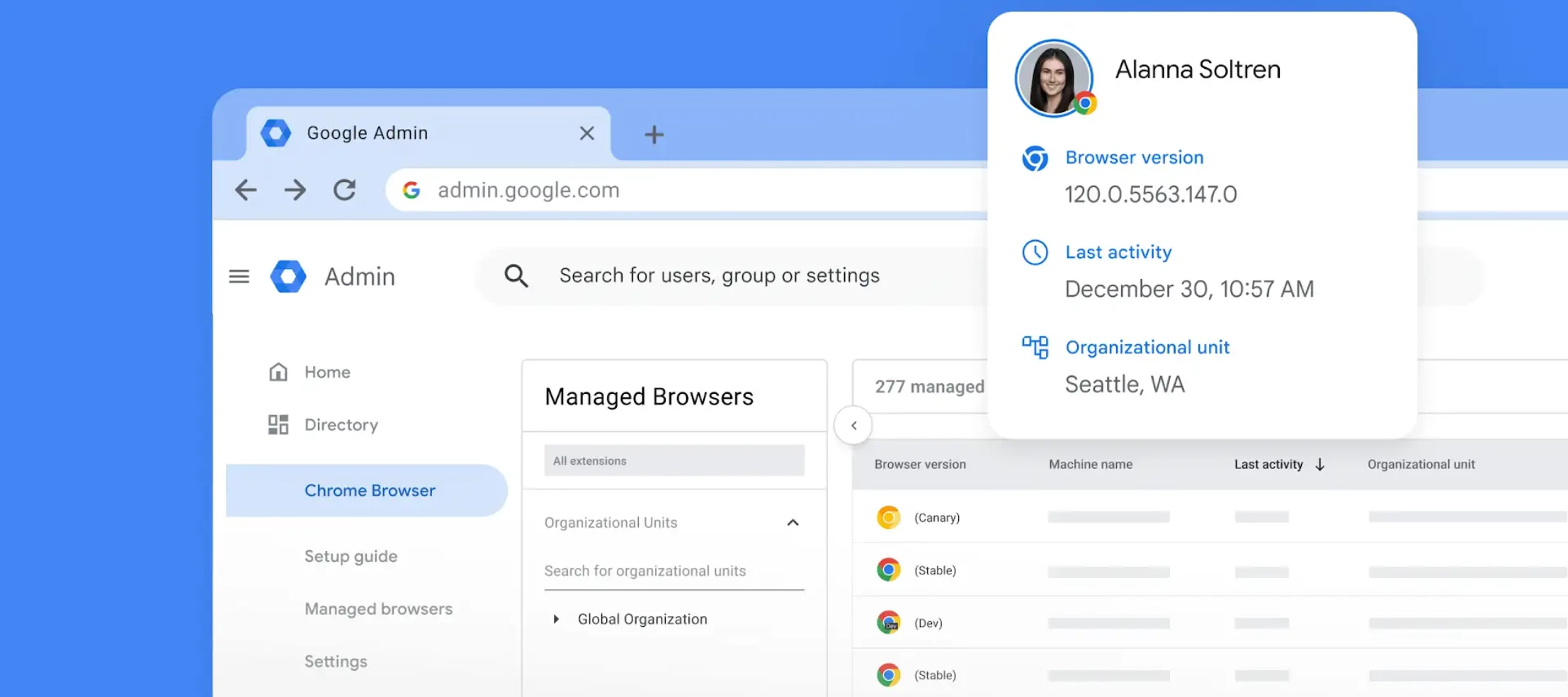Open the hamburger main menu

tap(239, 276)
